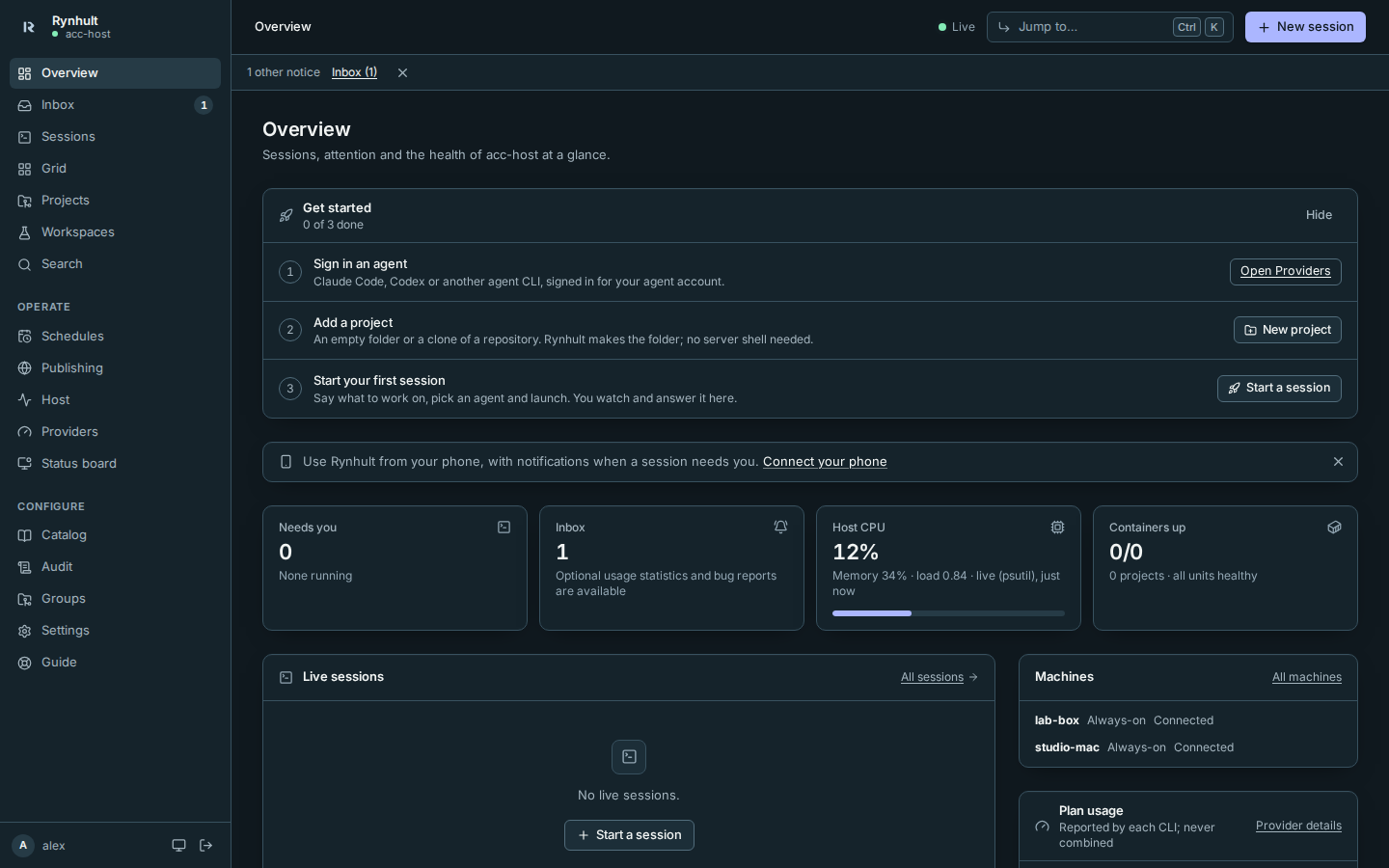
Task: Open Providers in the sidebar
Action: [115, 432]
